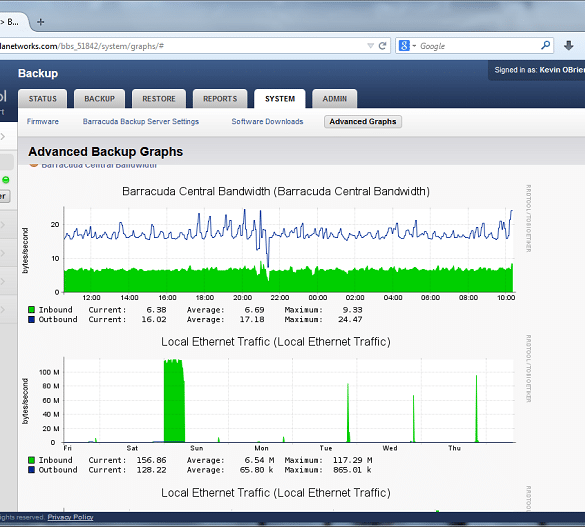Switch to the REPORTS tab

[x=220, y=99]
